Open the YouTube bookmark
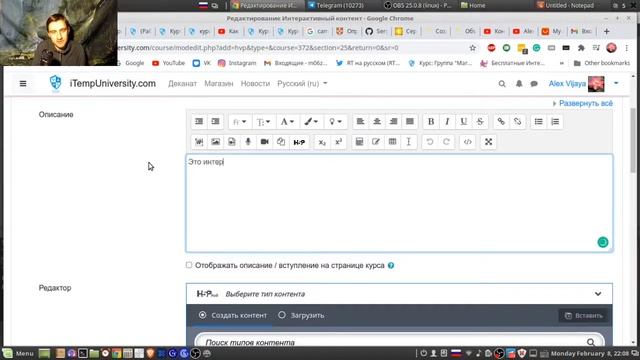Screen dimensions: 640x360 click(x=169, y=63)
